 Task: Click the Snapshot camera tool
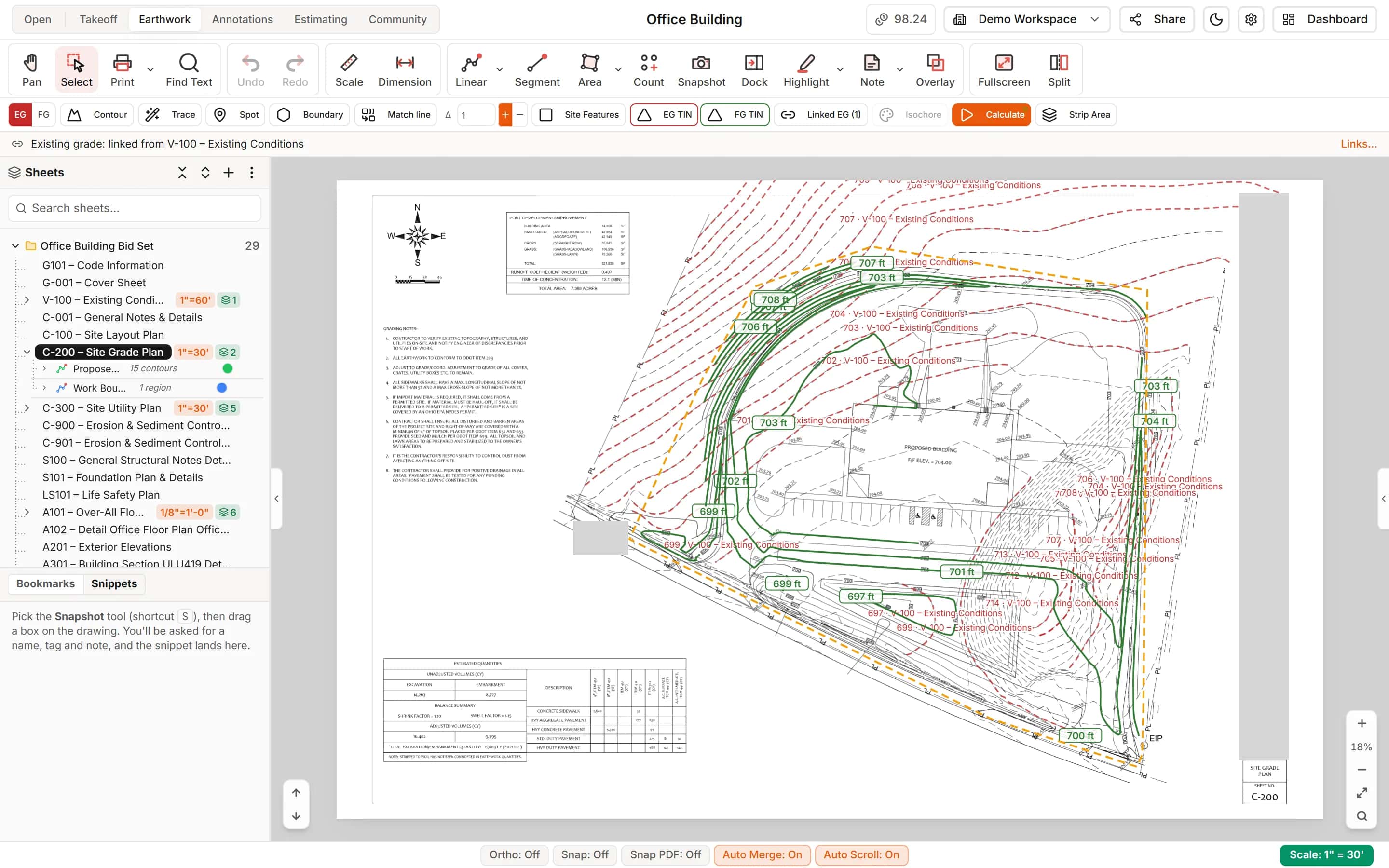701,69
